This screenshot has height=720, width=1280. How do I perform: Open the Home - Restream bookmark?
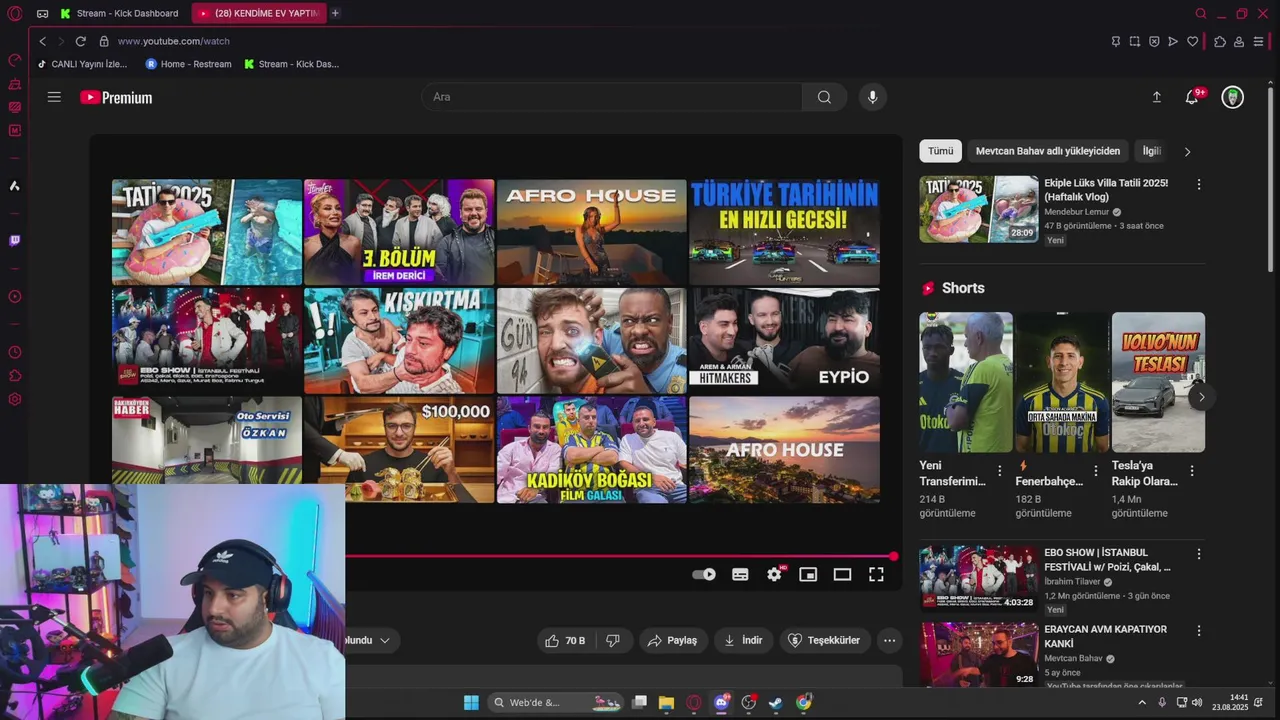tap(188, 64)
